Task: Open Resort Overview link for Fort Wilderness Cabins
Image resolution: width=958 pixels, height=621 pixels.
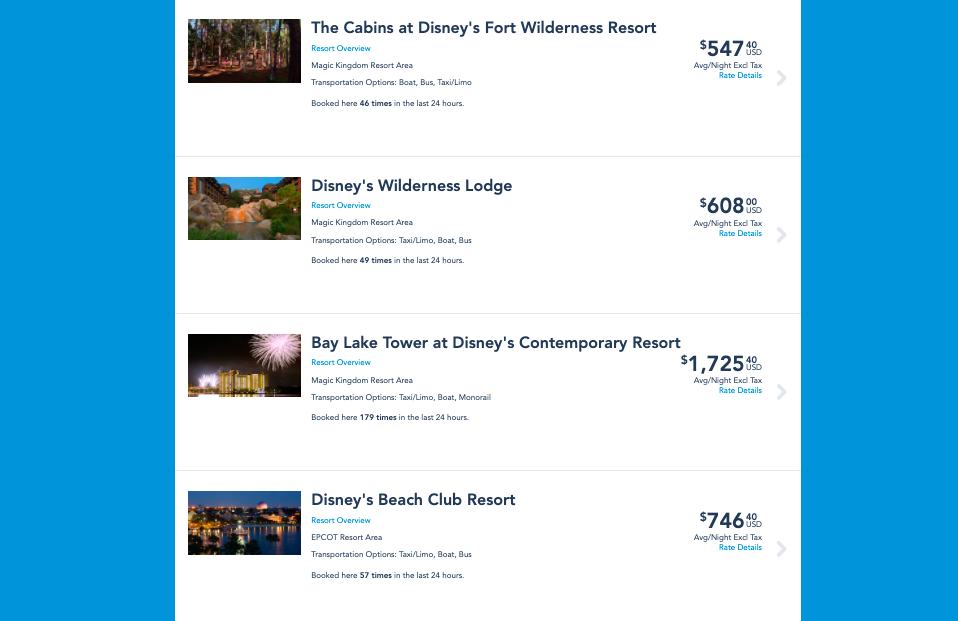Action: [340, 48]
